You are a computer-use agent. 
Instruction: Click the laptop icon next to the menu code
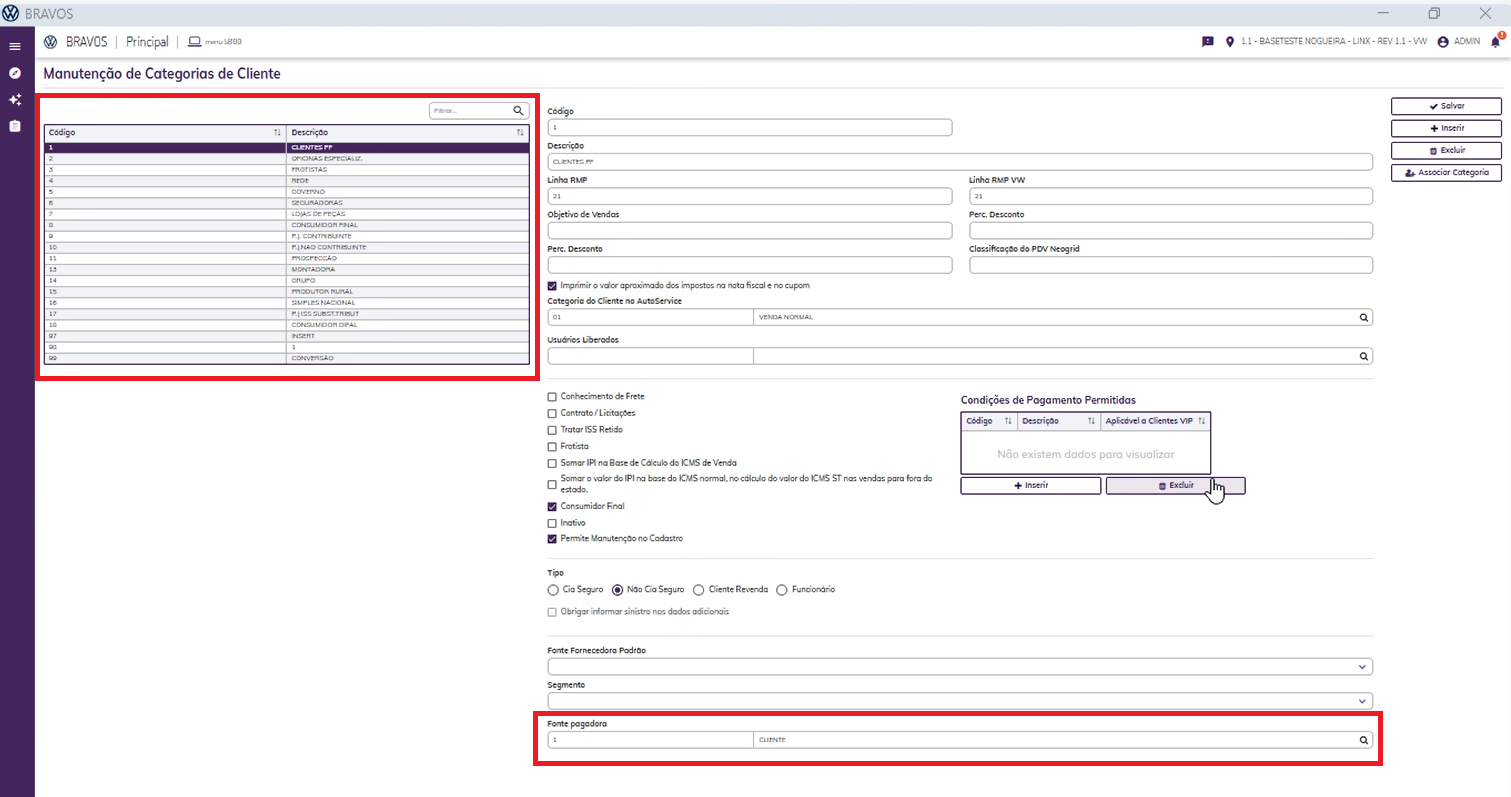195,42
